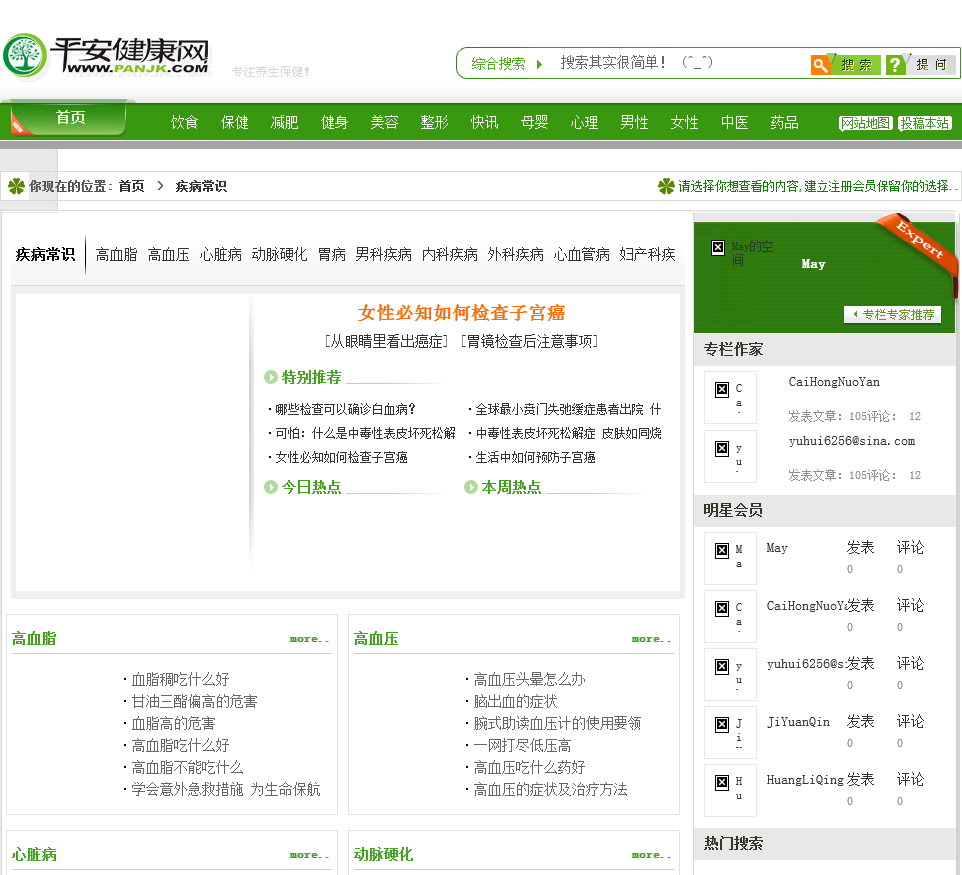Open the HuangLiQing member name link
This screenshot has width=962, height=875.
[805, 779]
